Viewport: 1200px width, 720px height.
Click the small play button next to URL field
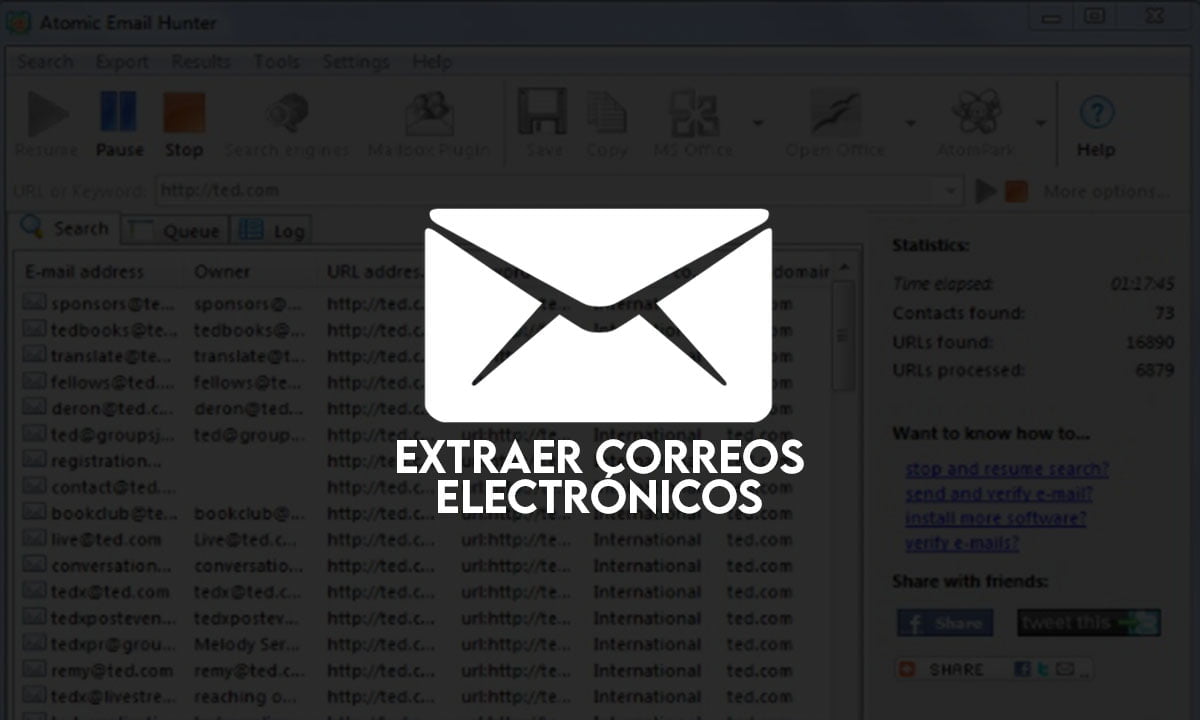coord(986,191)
